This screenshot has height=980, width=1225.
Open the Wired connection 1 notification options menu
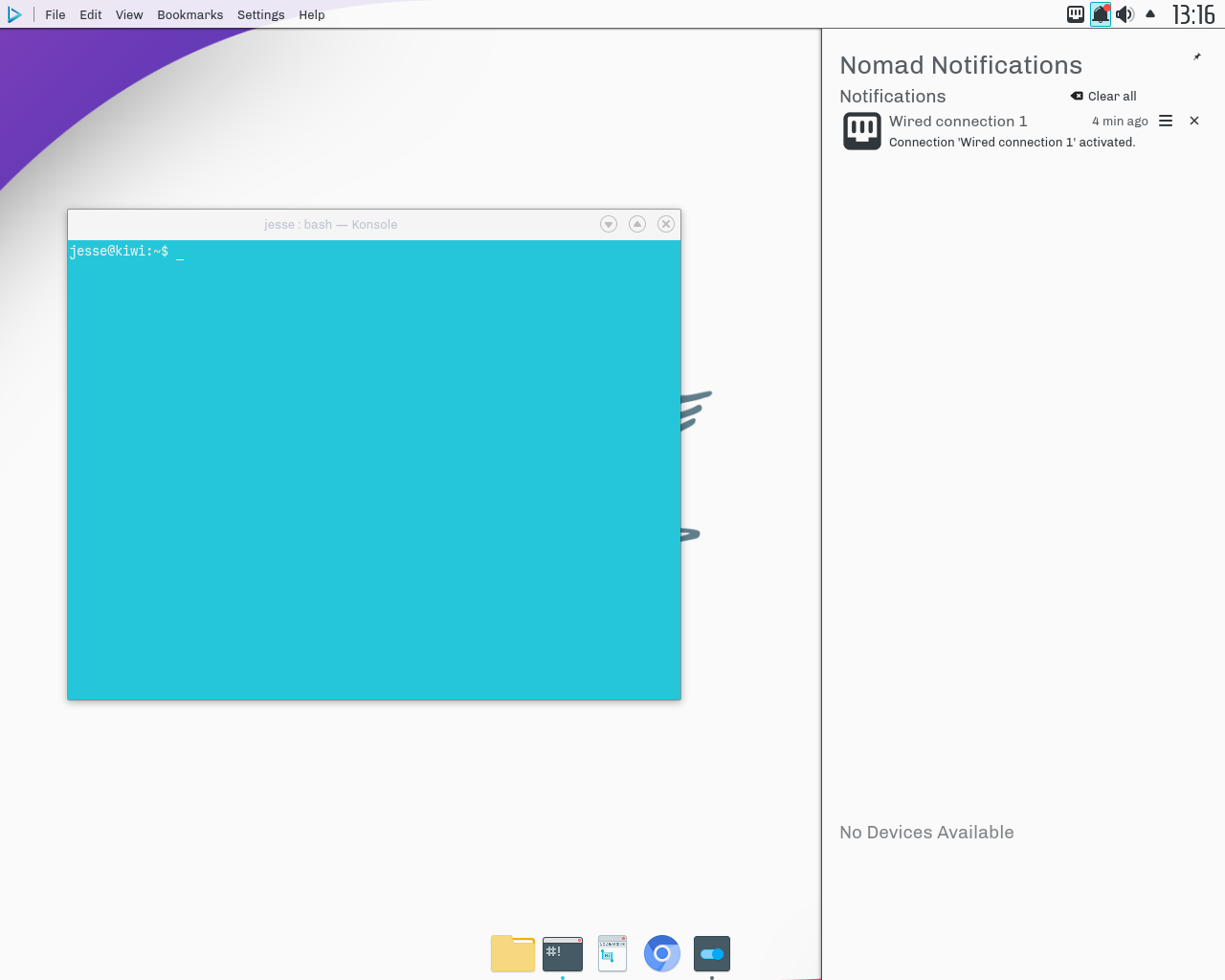click(1166, 121)
